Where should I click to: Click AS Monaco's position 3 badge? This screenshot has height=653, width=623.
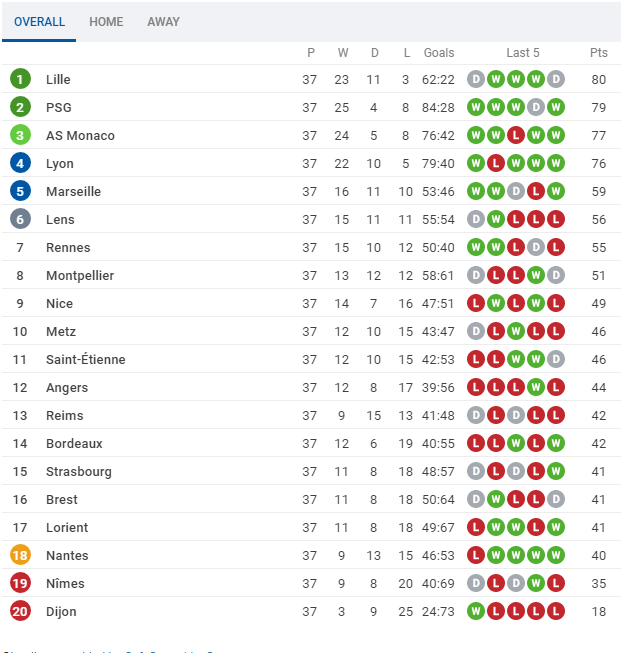click(x=21, y=135)
